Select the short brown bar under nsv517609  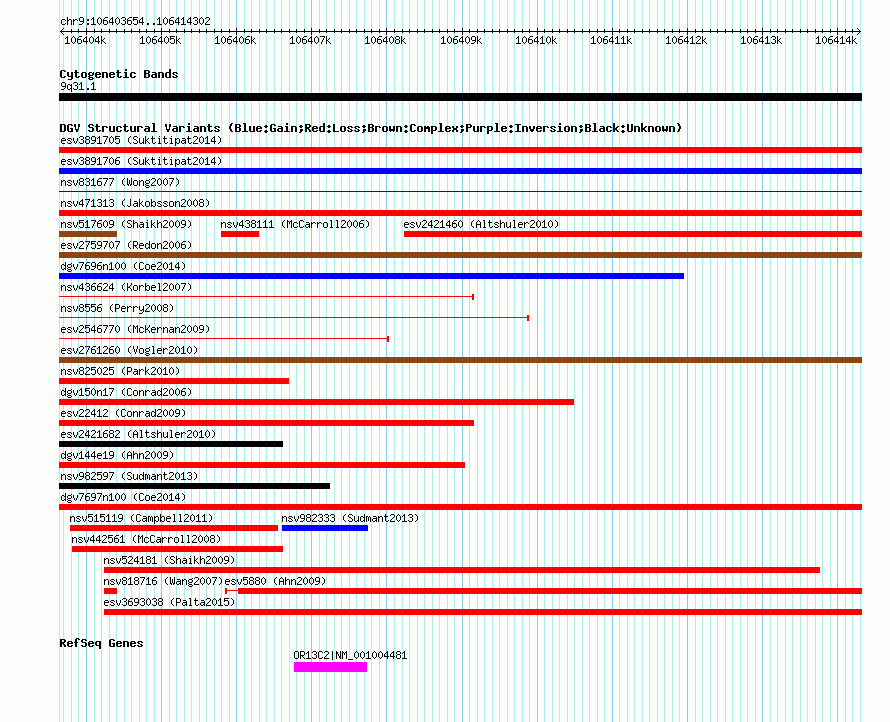tap(88, 234)
